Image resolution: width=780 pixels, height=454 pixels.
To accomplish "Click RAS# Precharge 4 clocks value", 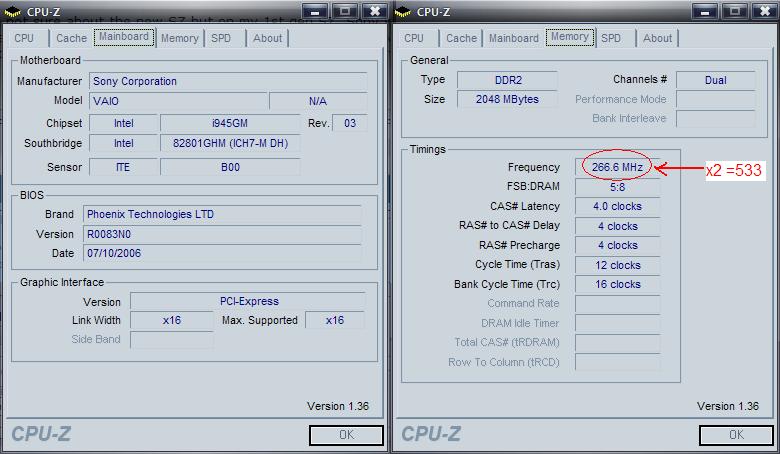I will coord(617,245).
